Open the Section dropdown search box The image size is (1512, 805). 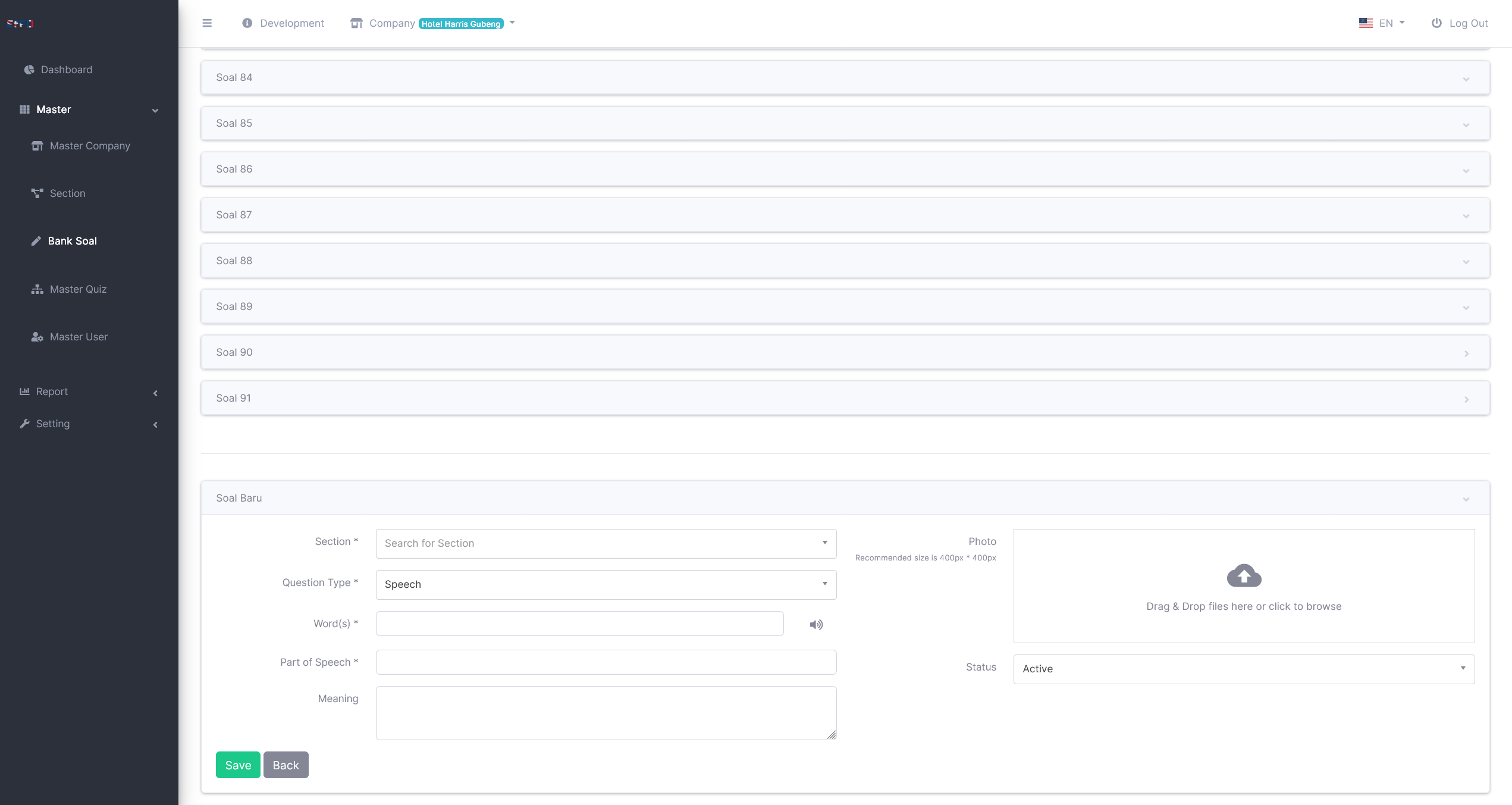606,543
